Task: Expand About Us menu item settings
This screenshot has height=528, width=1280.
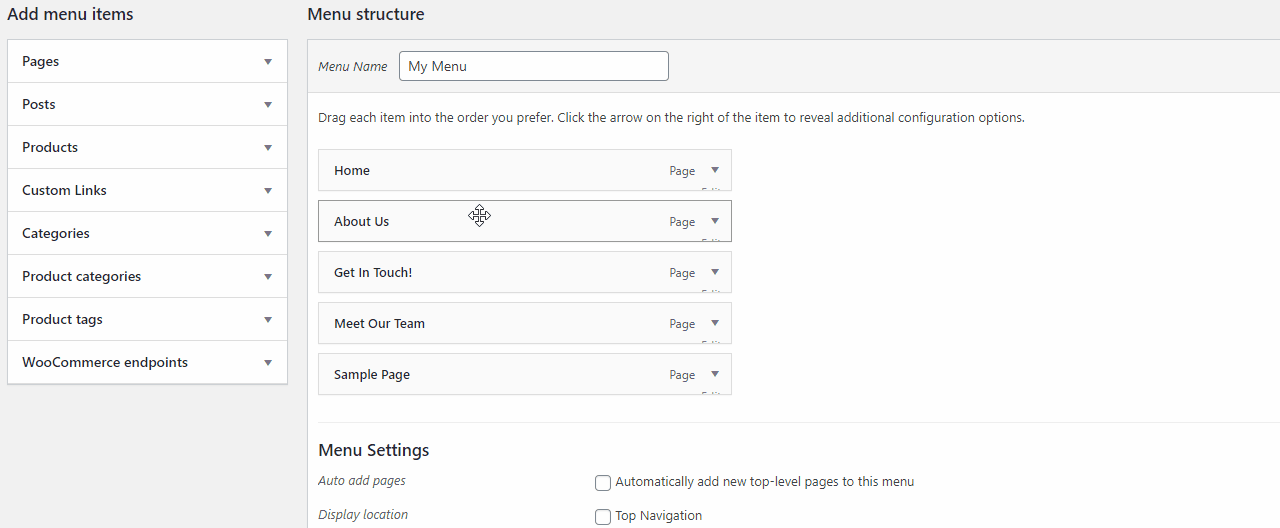Action: (x=715, y=221)
